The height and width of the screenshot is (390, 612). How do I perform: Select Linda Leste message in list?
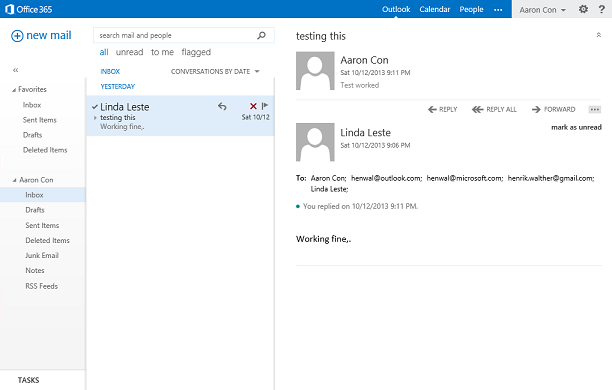pyautogui.click(x=180, y=116)
